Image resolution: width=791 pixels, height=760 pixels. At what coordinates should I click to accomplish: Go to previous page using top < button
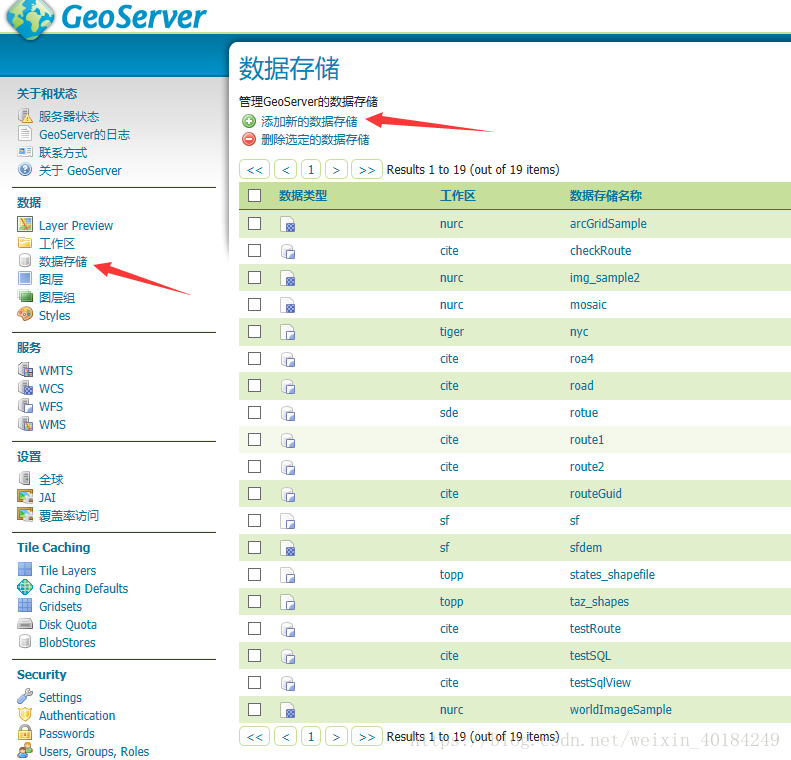point(286,169)
